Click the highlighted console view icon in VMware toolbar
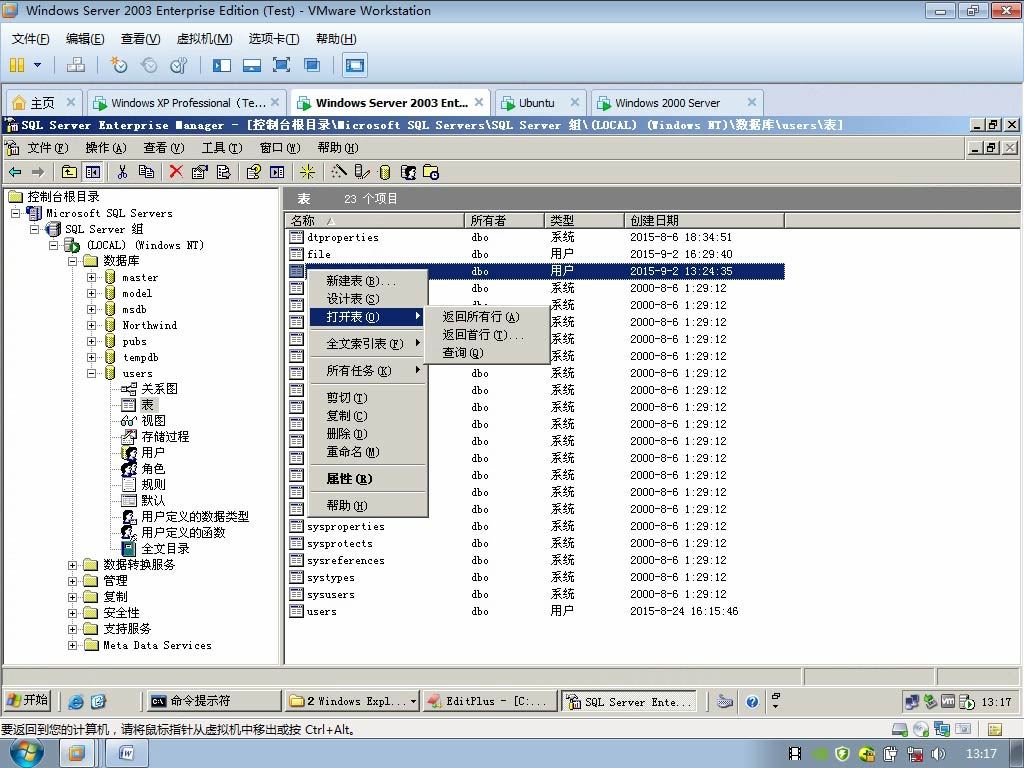The image size is (1024, 768). tap(355, 65)
